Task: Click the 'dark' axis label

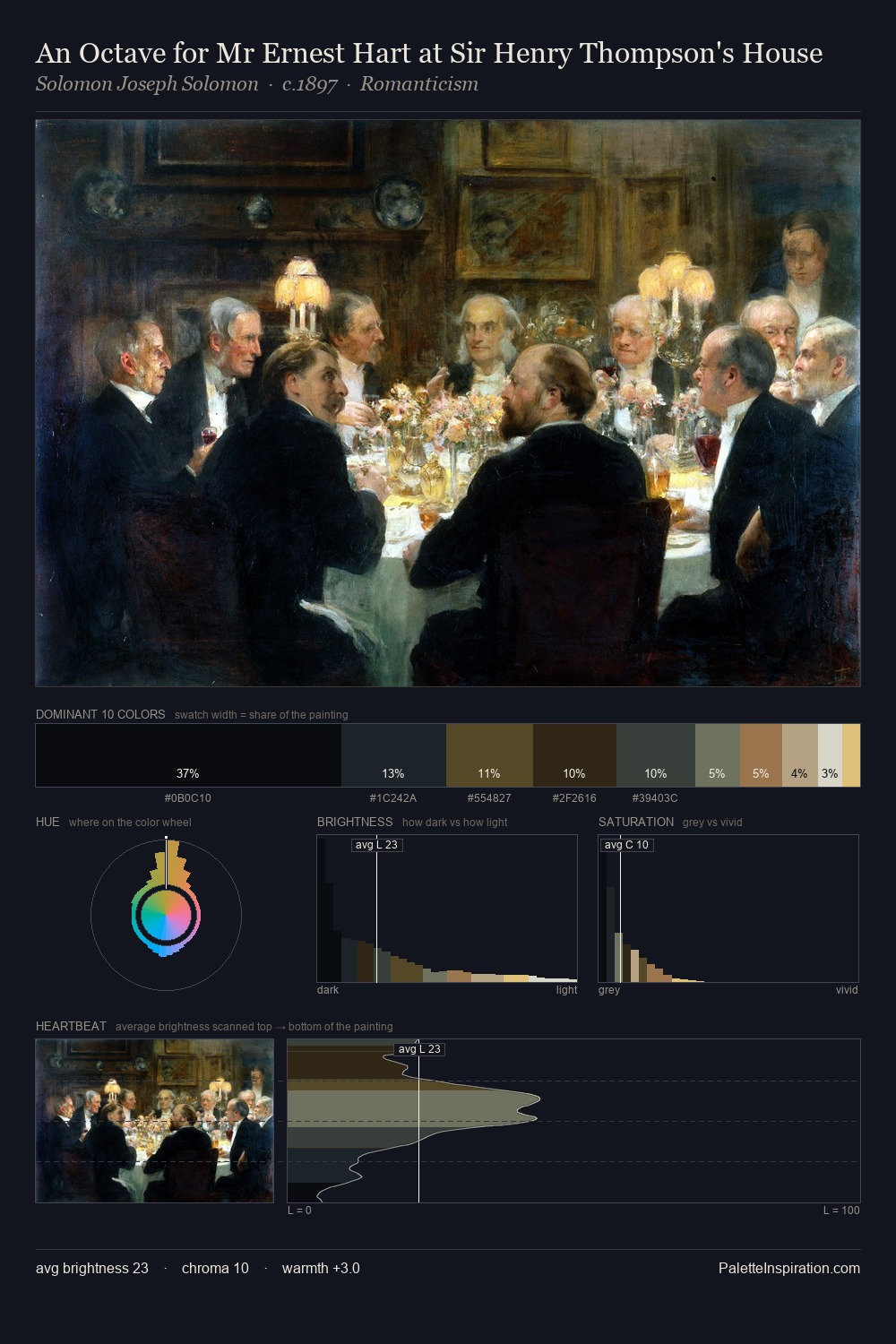Action: click(328, 990)
